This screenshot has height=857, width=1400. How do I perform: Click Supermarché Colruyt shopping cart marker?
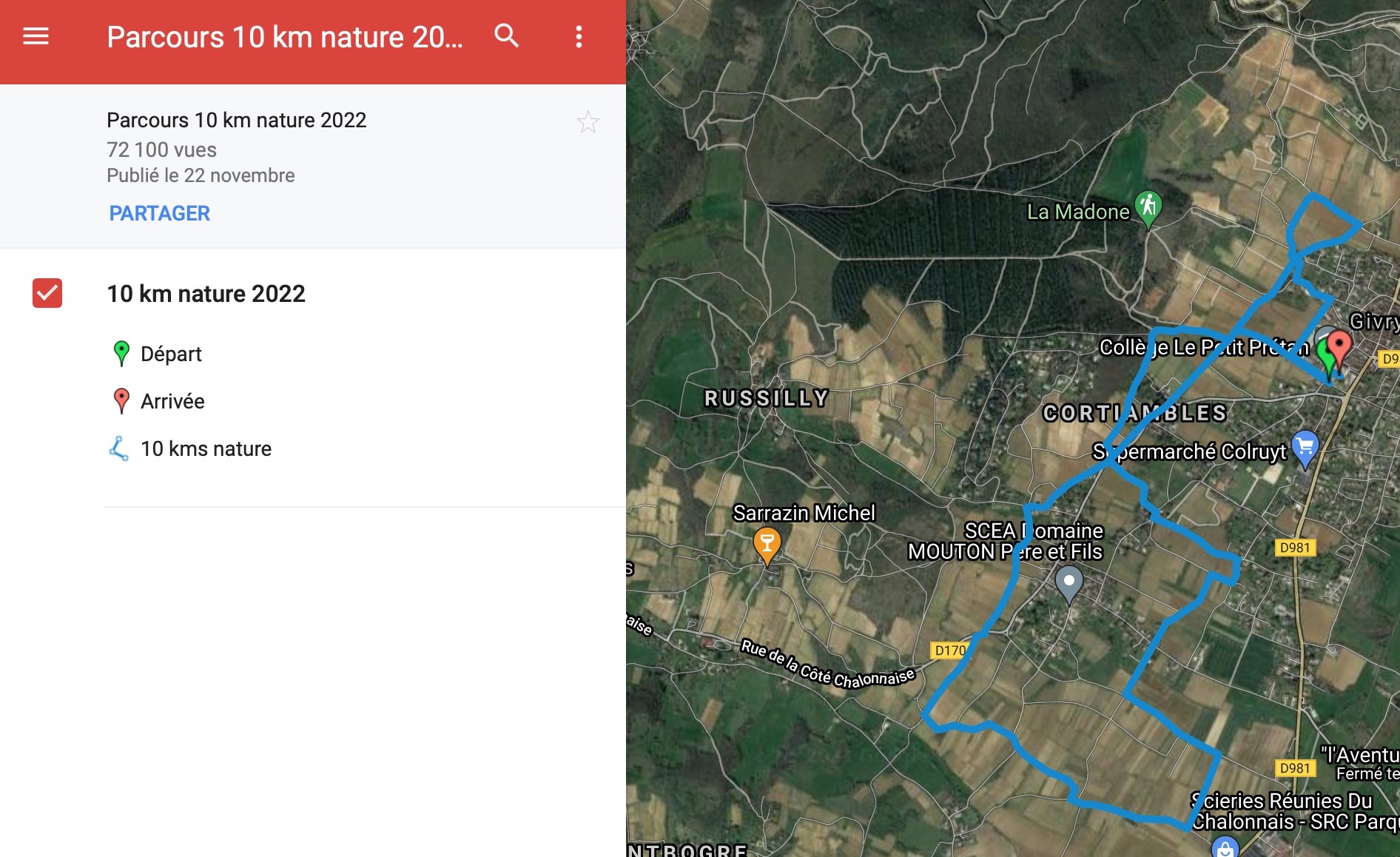1305,447
